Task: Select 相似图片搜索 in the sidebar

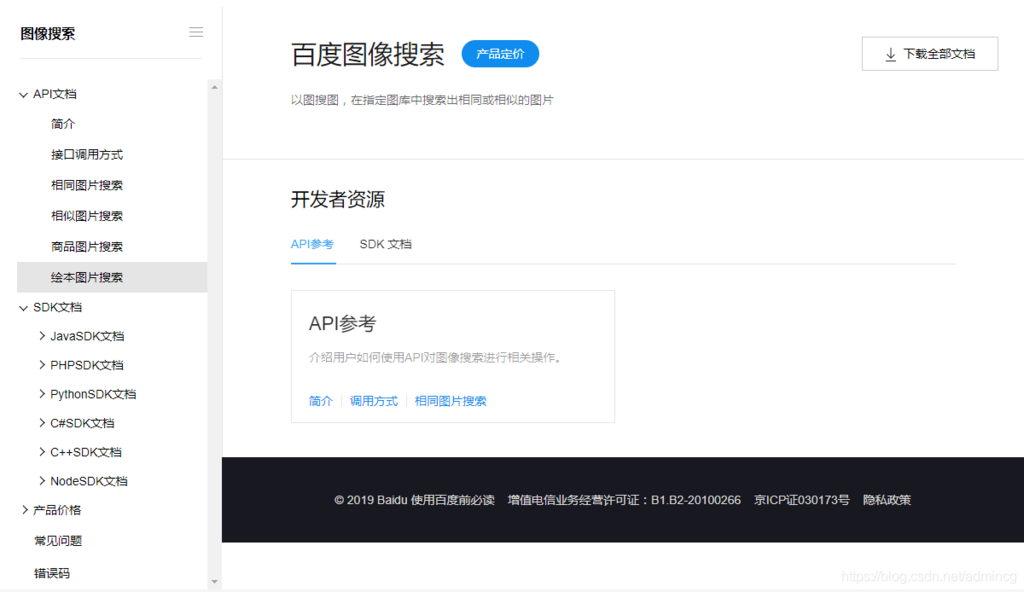Action: point(87,216)
